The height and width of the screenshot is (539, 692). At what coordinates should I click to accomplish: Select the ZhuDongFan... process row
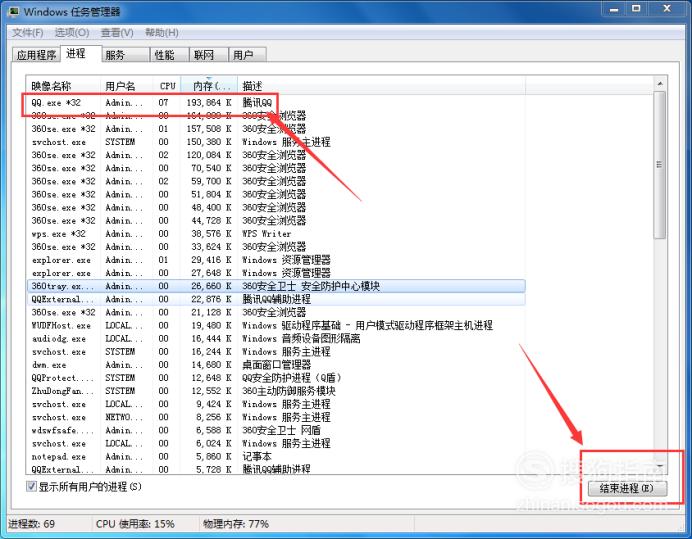(x=276, y=391)
